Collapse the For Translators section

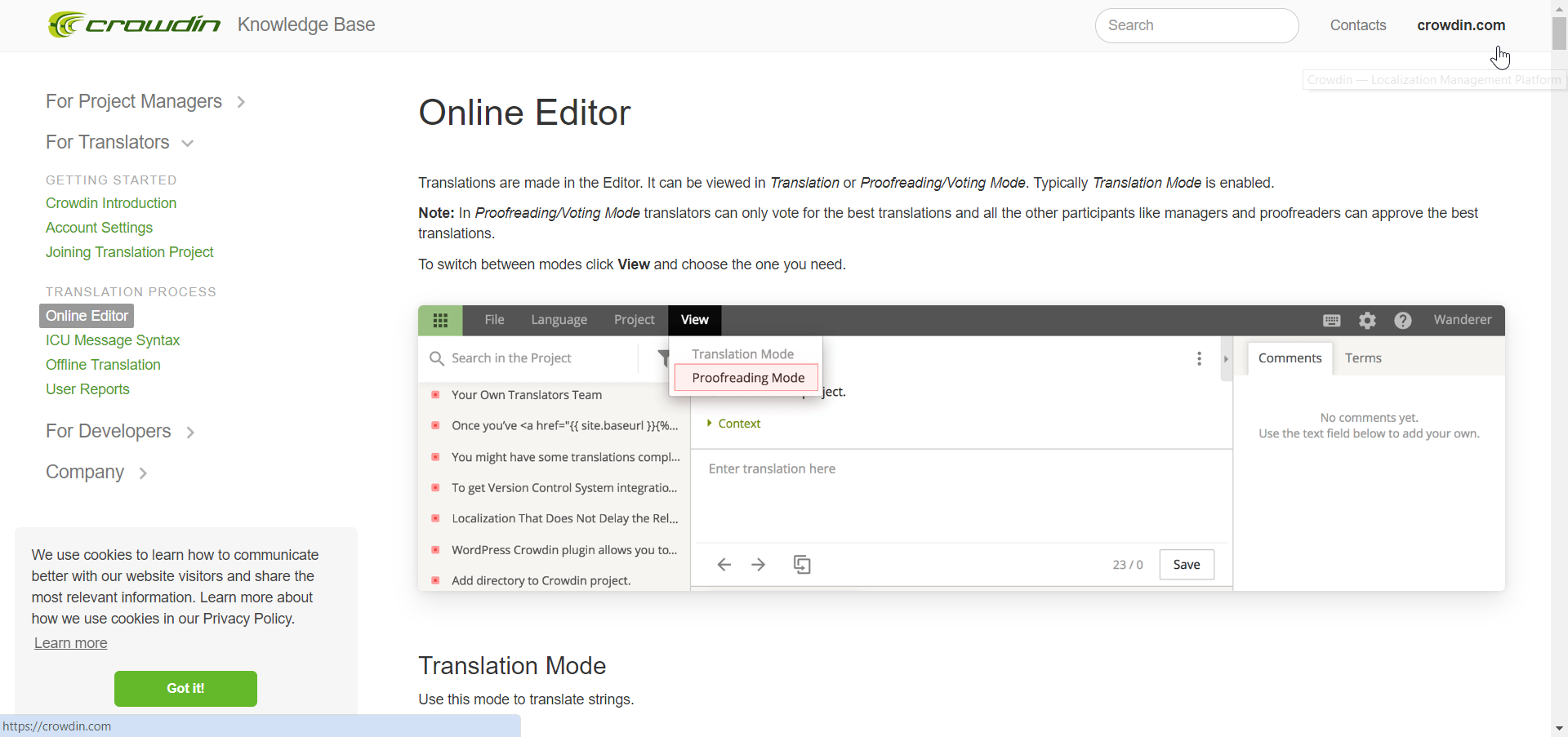pos(119,142)
